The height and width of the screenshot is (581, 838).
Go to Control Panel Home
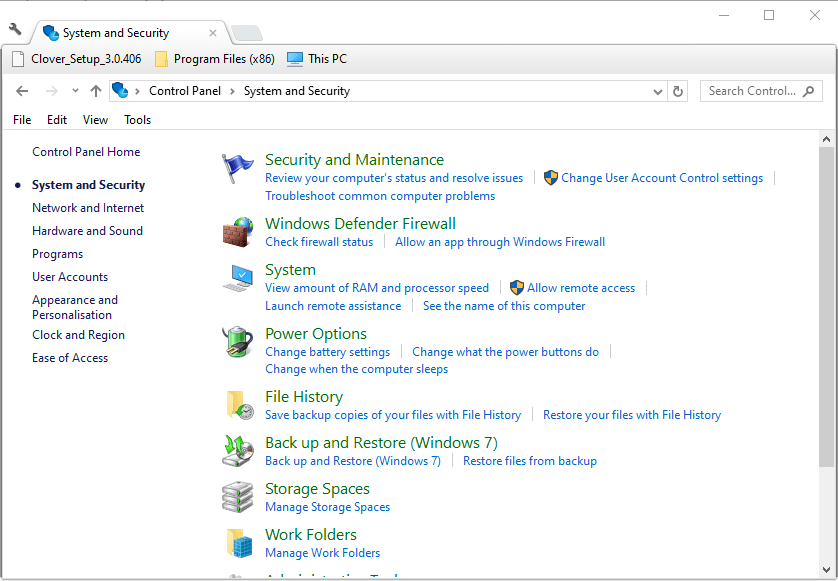(86, 152)
